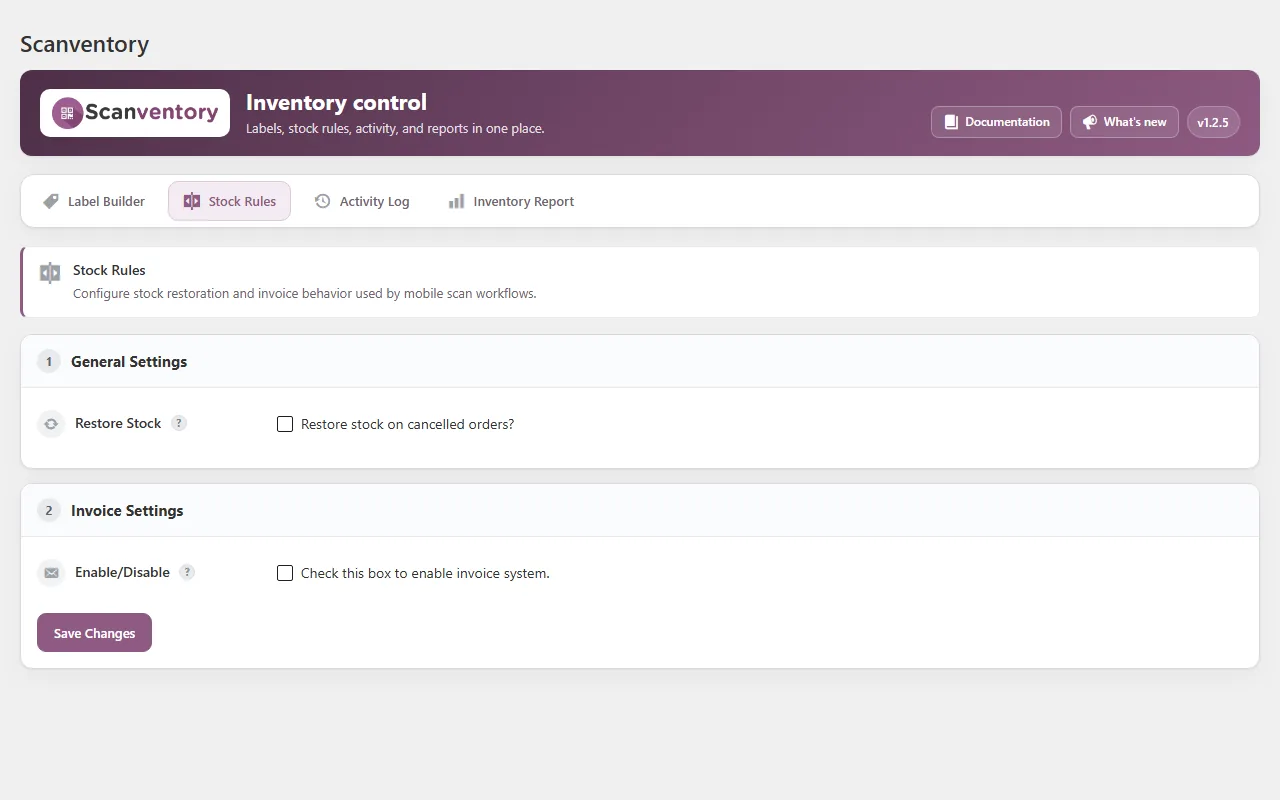Screen dimensions: 1280x800
Task: Open the help tooltip for Enable/Disable
Action: click(x=187, y=572)
